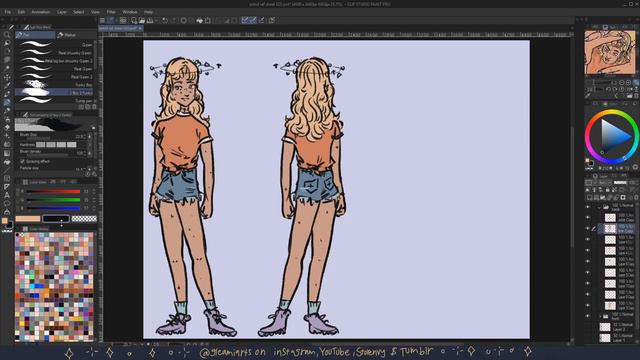Adjust the green G color slider
The width and height of the screenshot is (640, 360).
coord(53,200)
